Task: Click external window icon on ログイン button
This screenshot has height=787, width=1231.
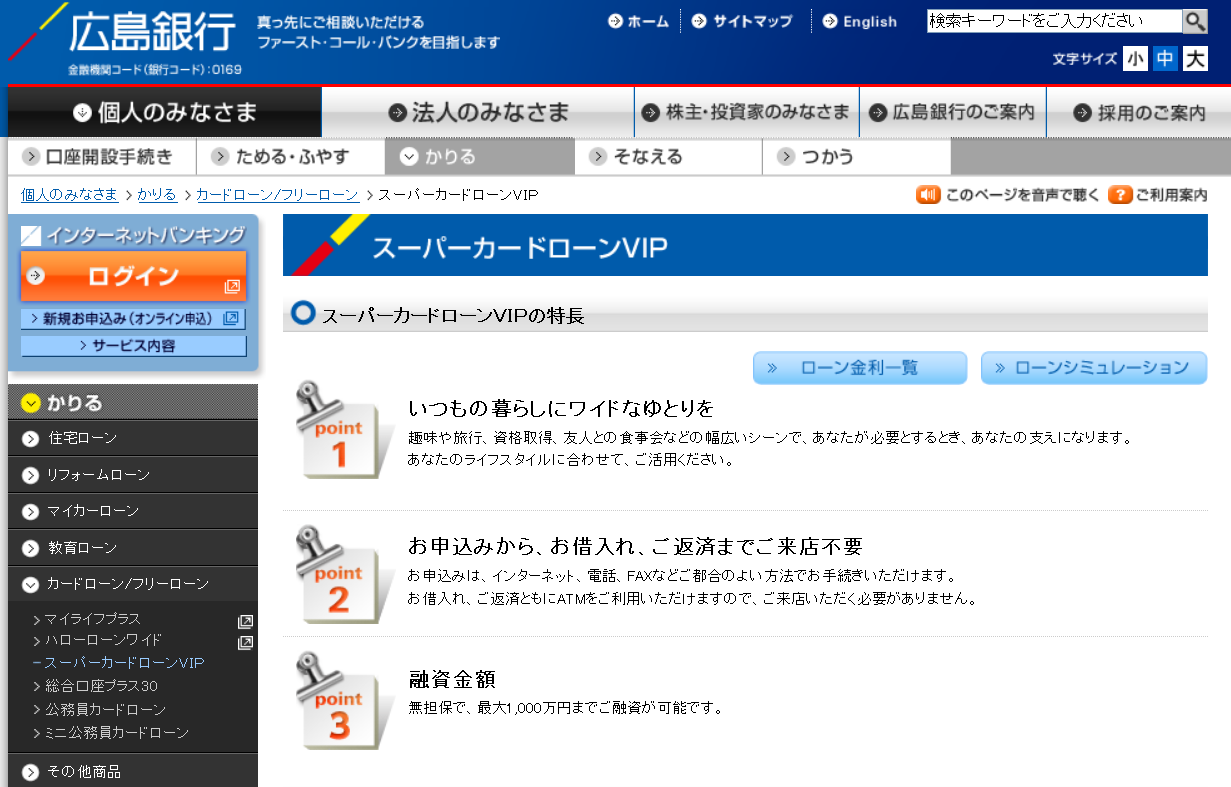Action: [232, 287]
